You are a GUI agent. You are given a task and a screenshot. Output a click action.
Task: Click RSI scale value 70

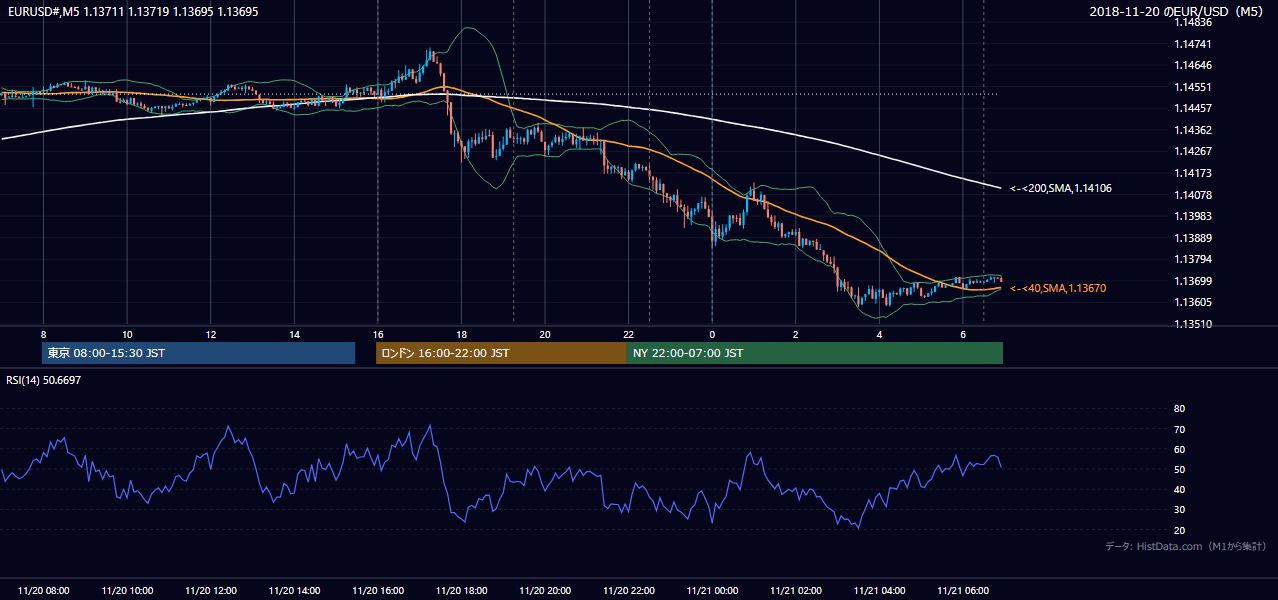pos(1179,429)
